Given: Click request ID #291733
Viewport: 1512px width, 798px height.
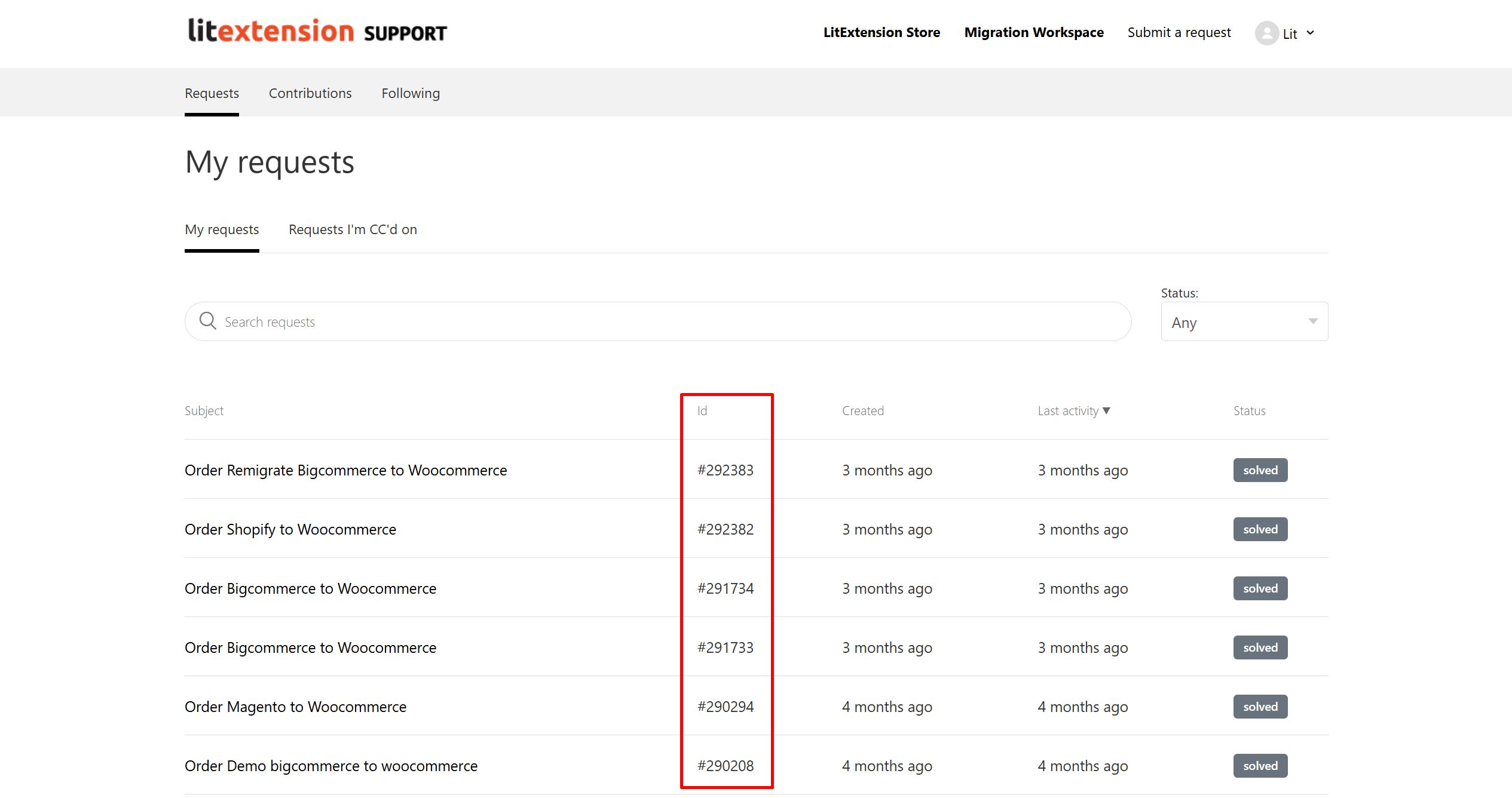Looking at the screenshot, I should point(726,647).
